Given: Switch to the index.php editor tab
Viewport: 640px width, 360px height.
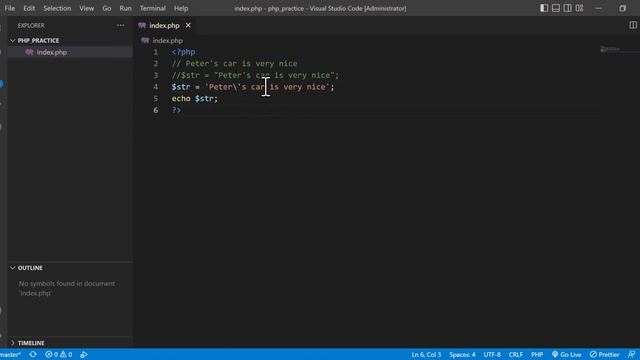Looking at the screenshot, I should pos(164,25).
